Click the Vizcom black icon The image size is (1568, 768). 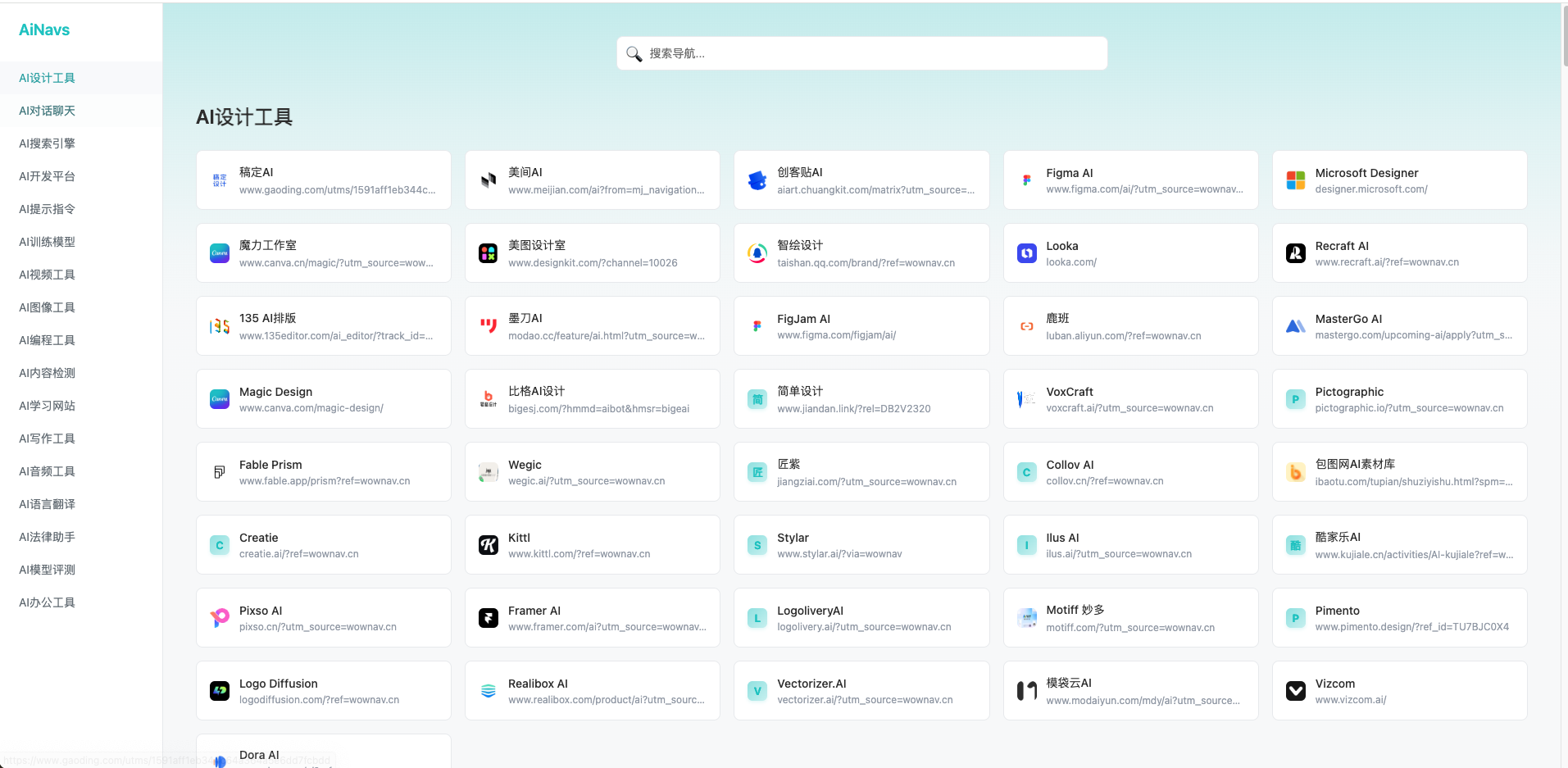point(1295,691)
